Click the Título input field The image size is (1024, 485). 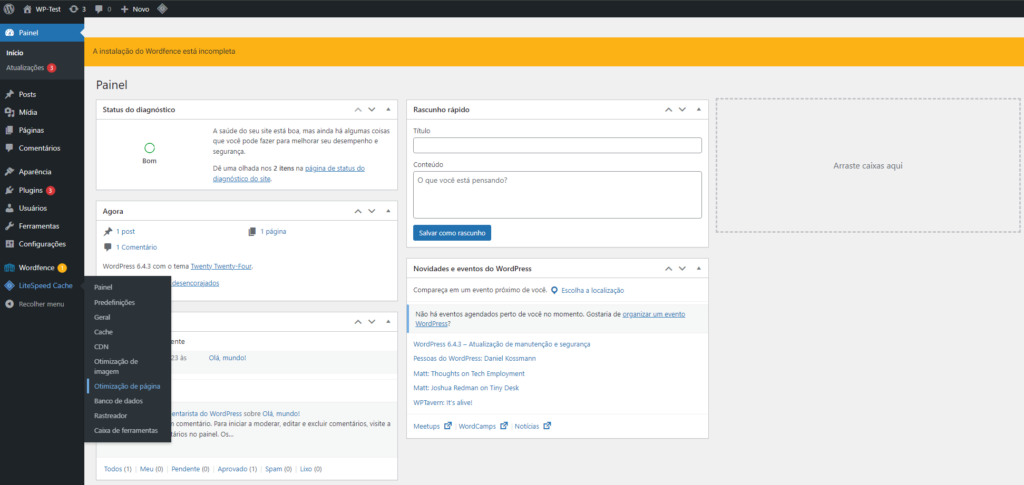pyautogui.click(x=557, y=145)
